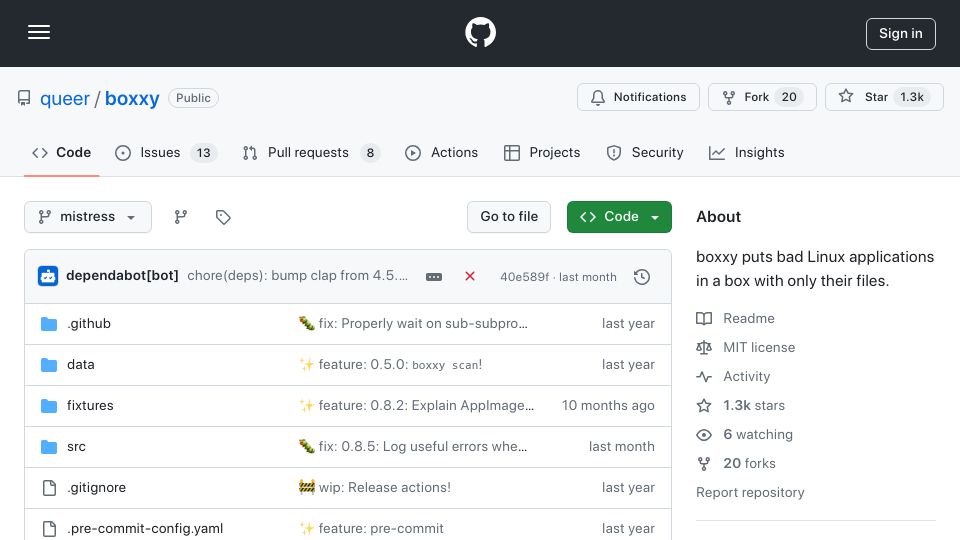960x540 pixels.
Task: Switch to the Pull requests tab
Action: click(311, 152)
